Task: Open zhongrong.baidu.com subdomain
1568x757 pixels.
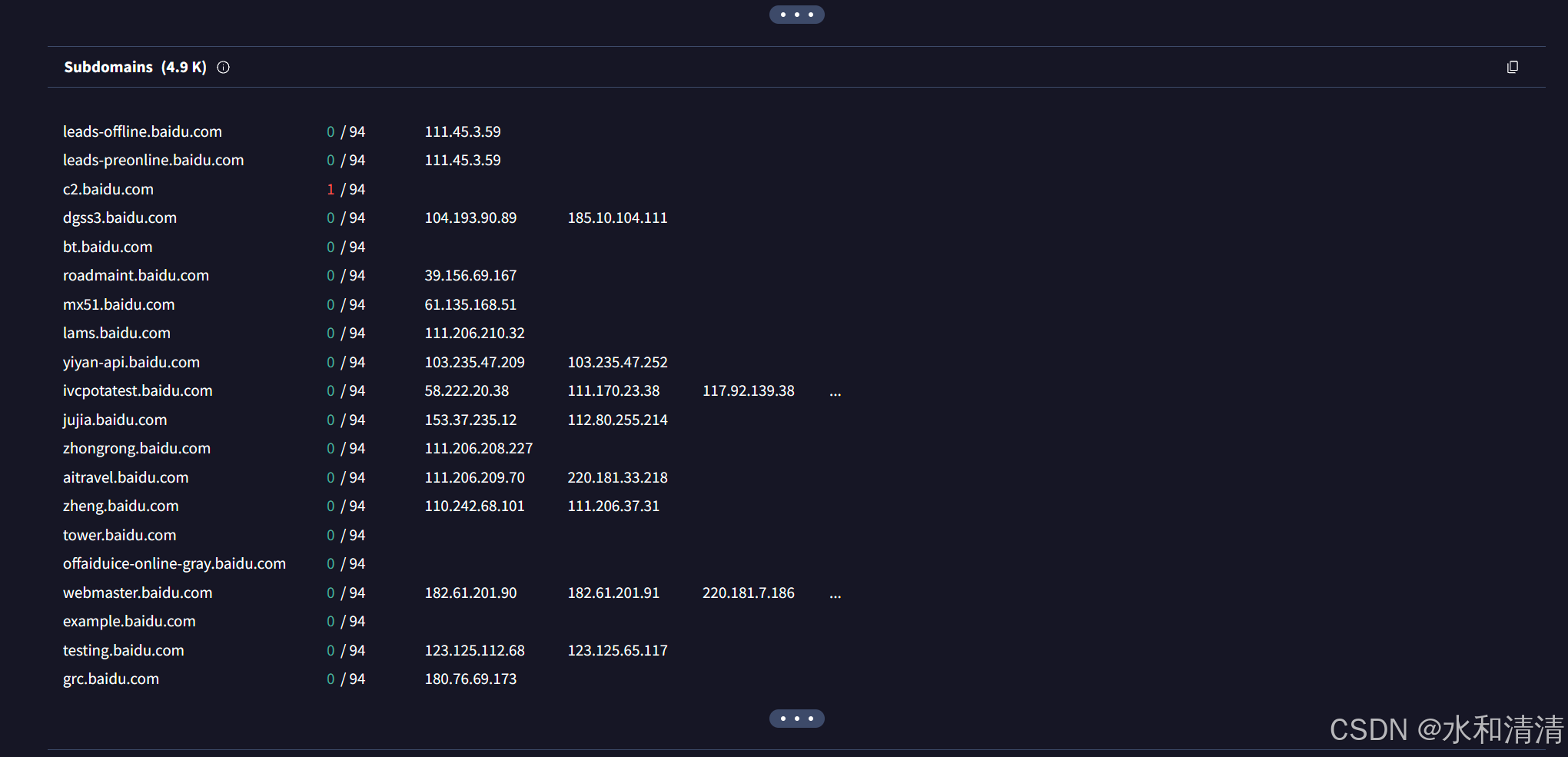Action: point(137,448)
